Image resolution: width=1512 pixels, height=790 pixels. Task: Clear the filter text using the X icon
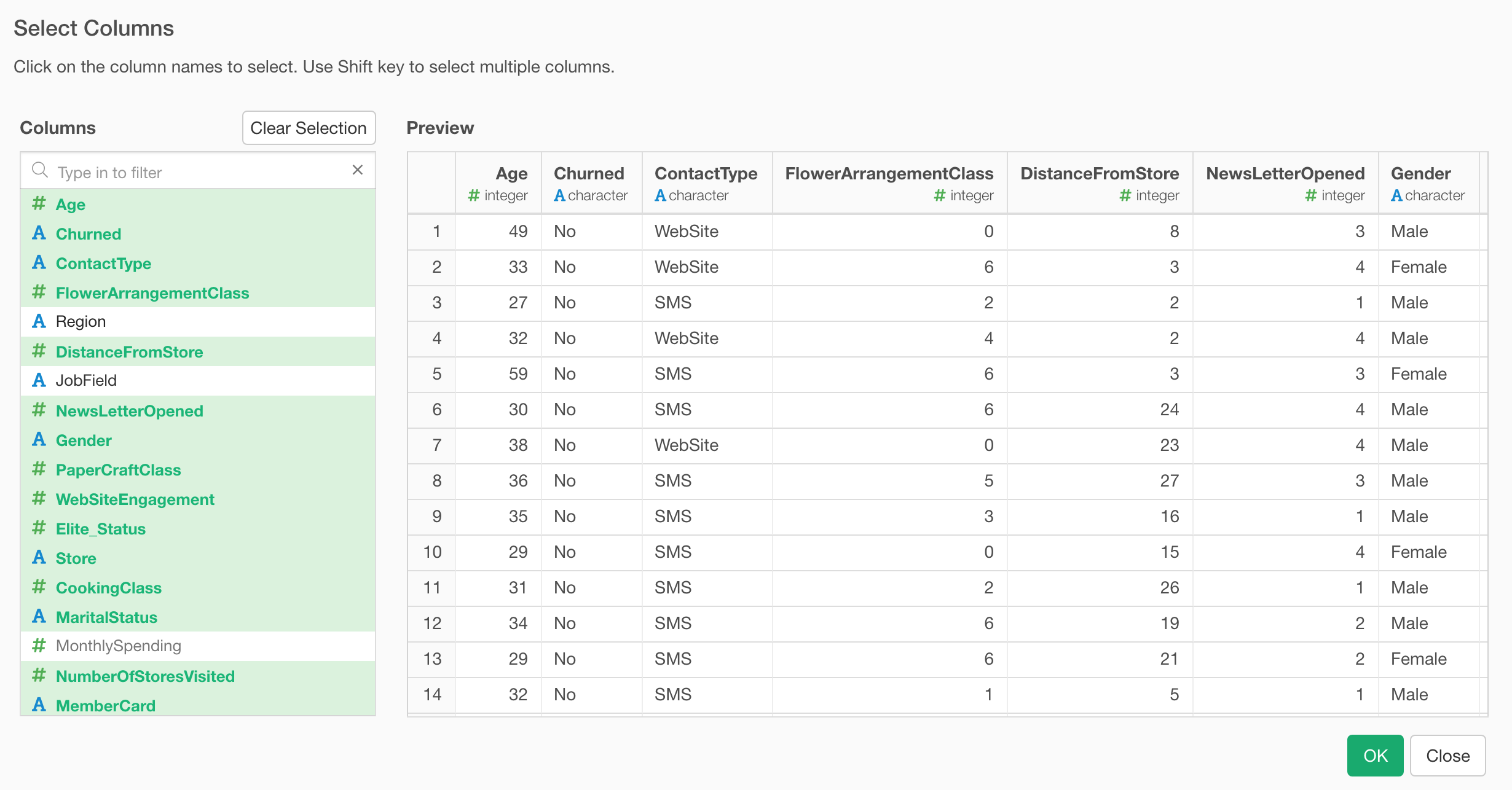pyautogui.click(x=358, y=170)
